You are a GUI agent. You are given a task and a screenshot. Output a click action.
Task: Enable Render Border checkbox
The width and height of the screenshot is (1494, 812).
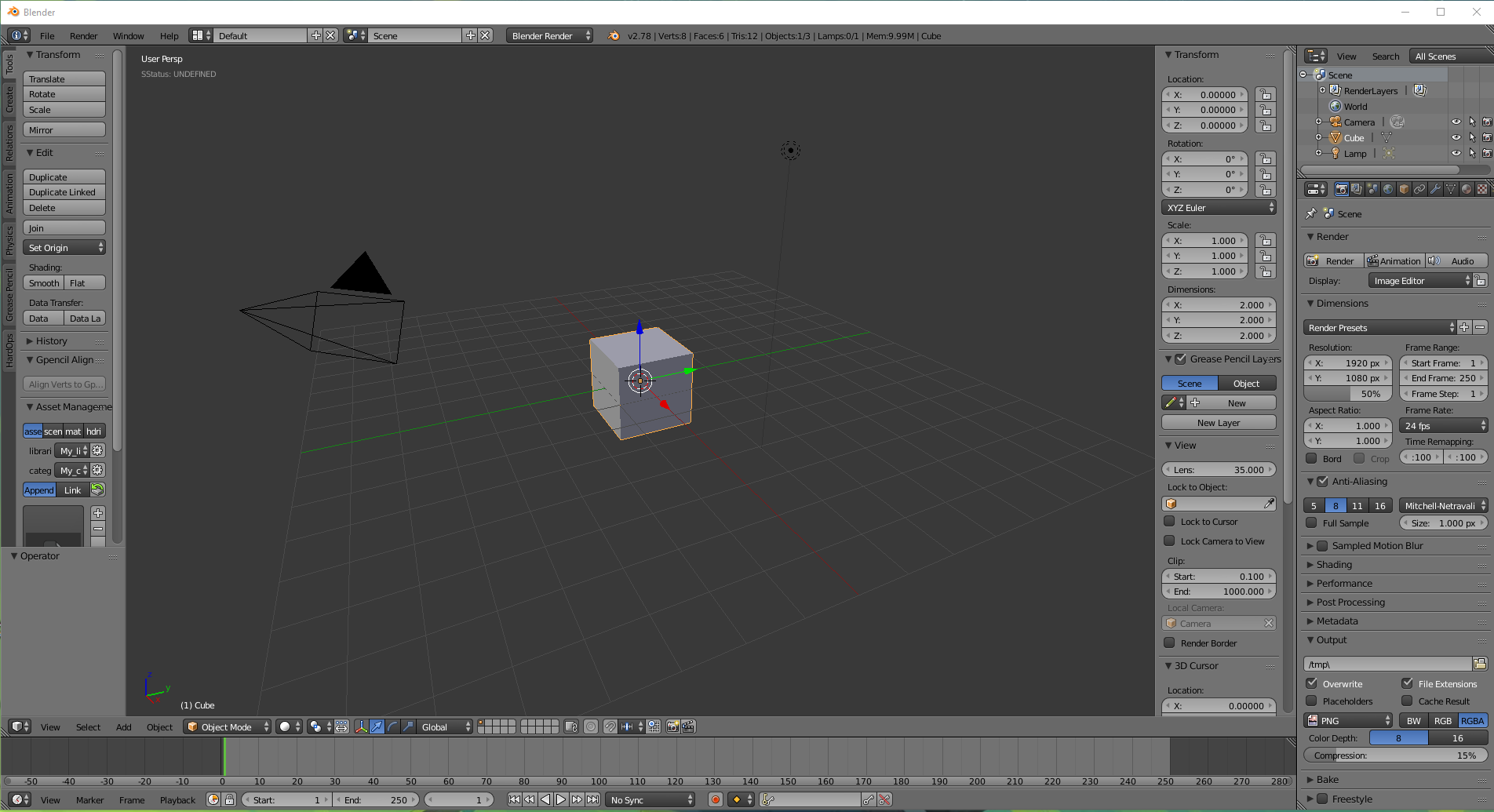(x=1169, y=643)
